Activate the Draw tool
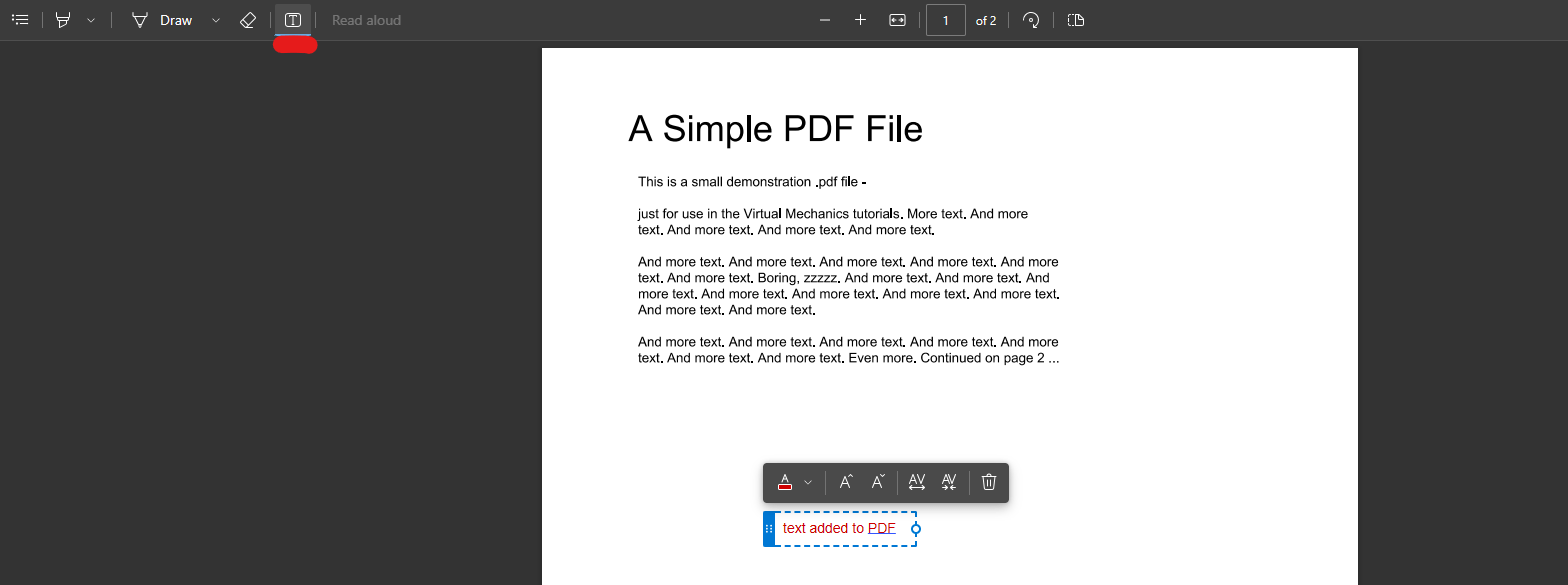Viewport: 1568px width, 585px height. click(x=163, y=20)
